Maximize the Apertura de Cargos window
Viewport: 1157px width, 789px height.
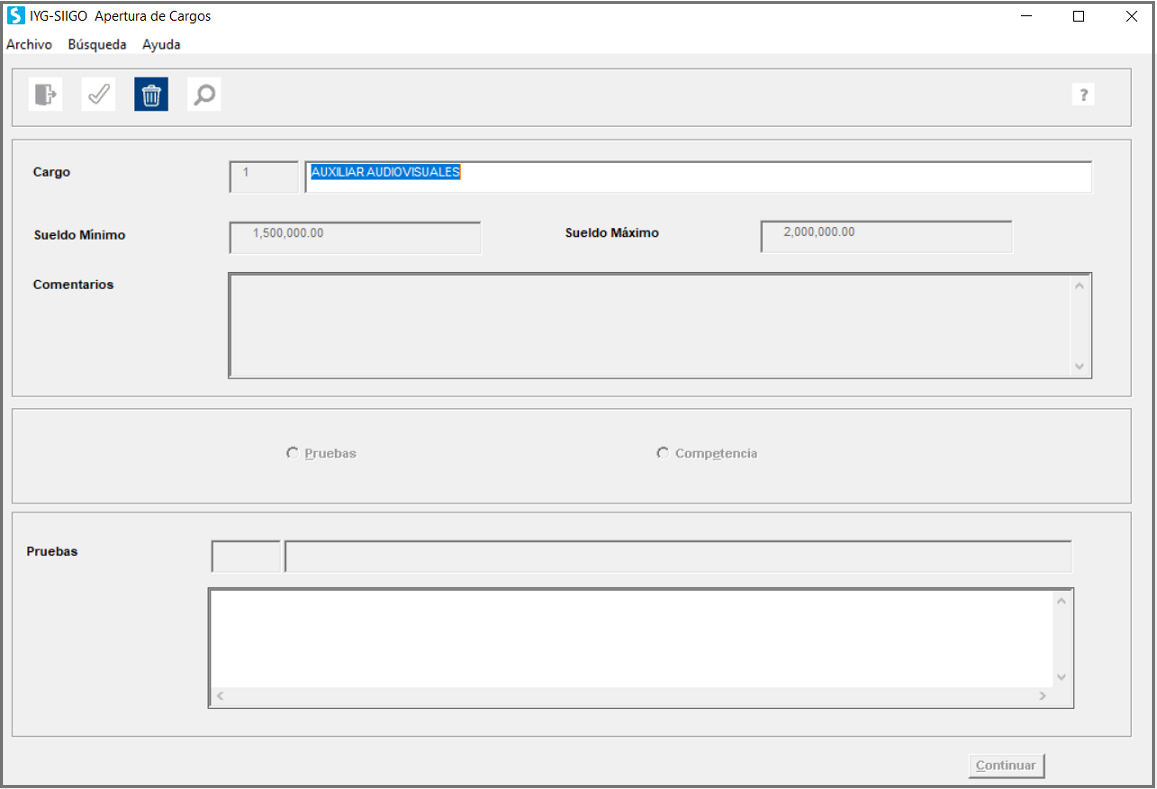pyautogui.click(x=1079, y=16)
